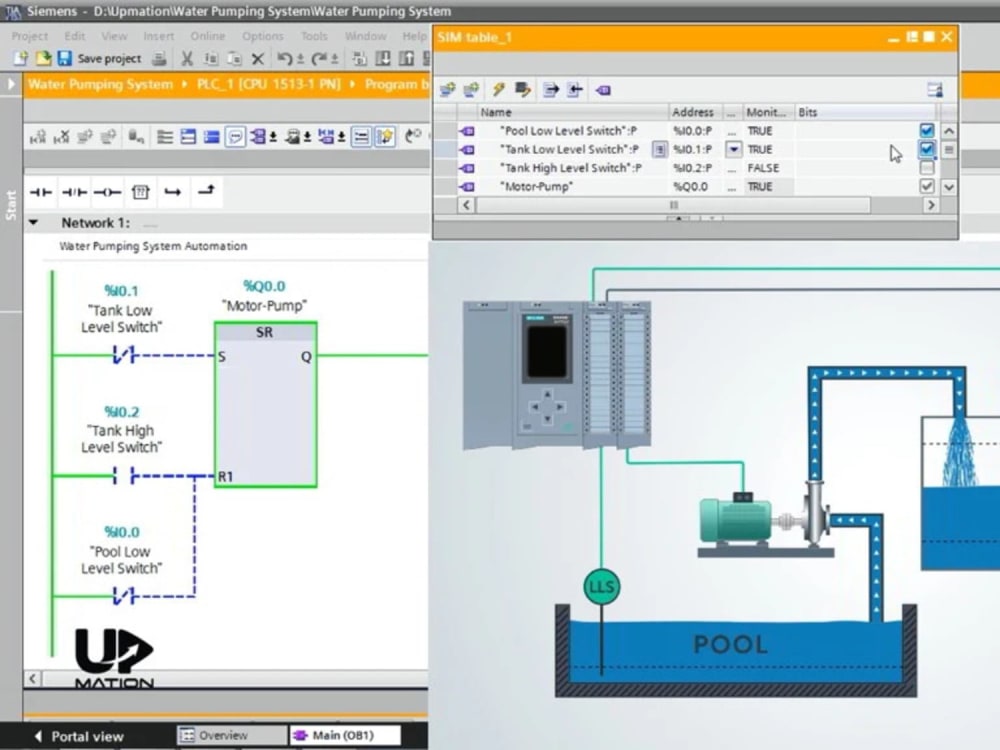Collapse Network 1 triangle
Viewport: 1000px width, 750px height.
(x=34, y=223)
